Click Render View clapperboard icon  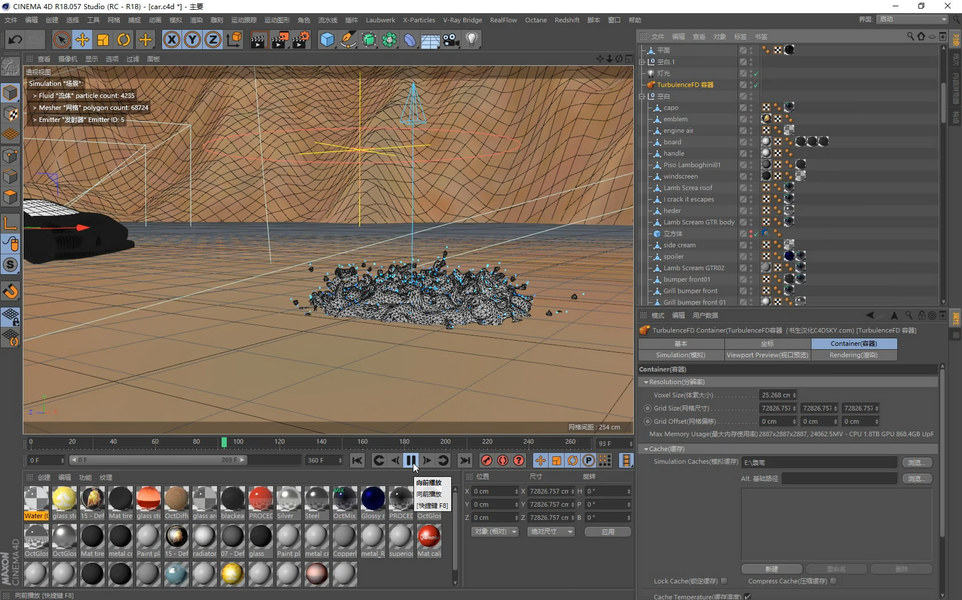coord(258,40)
